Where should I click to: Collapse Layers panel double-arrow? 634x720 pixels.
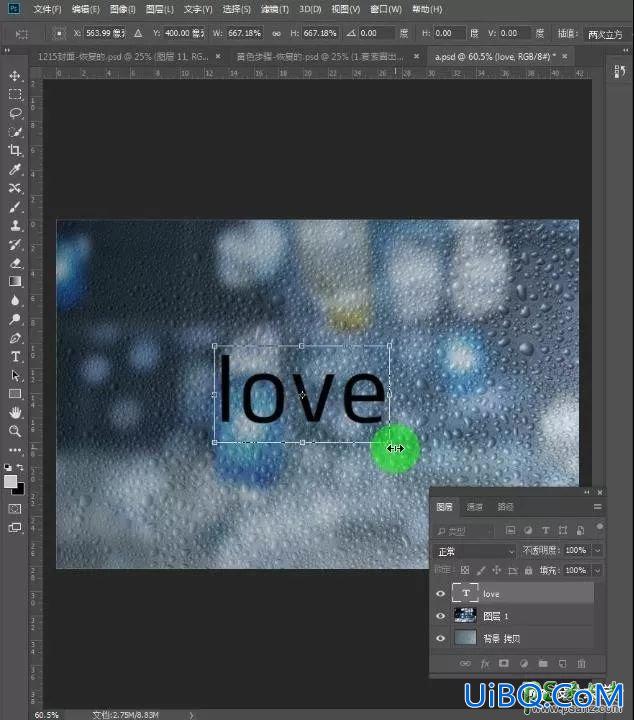587,492
